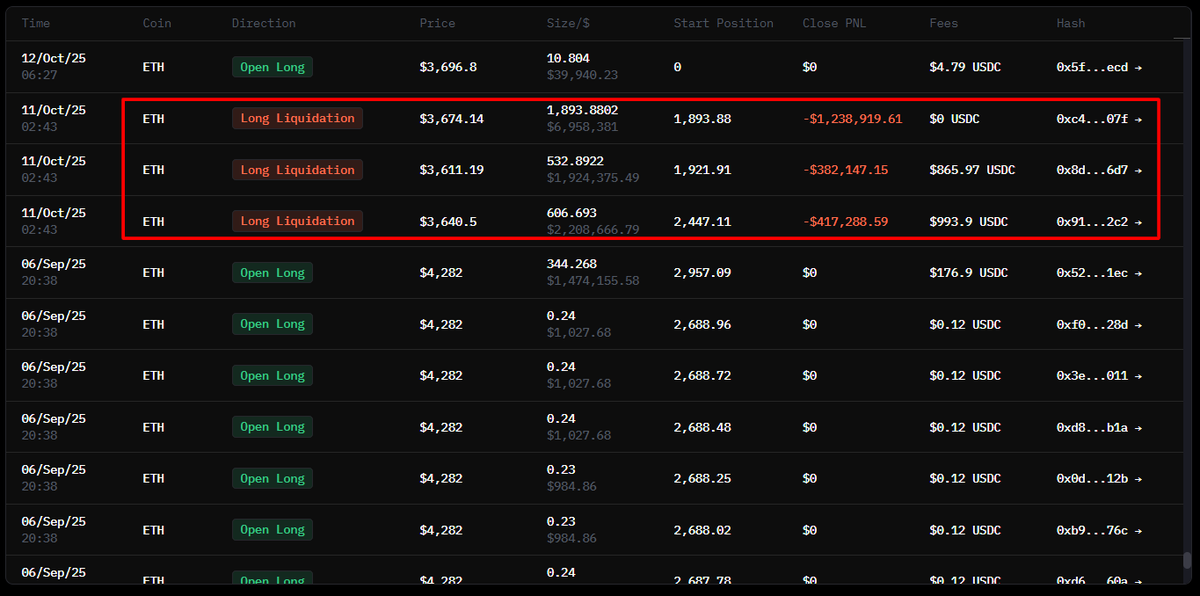Click the close PNL value -$382,147.15

point(845,170)
